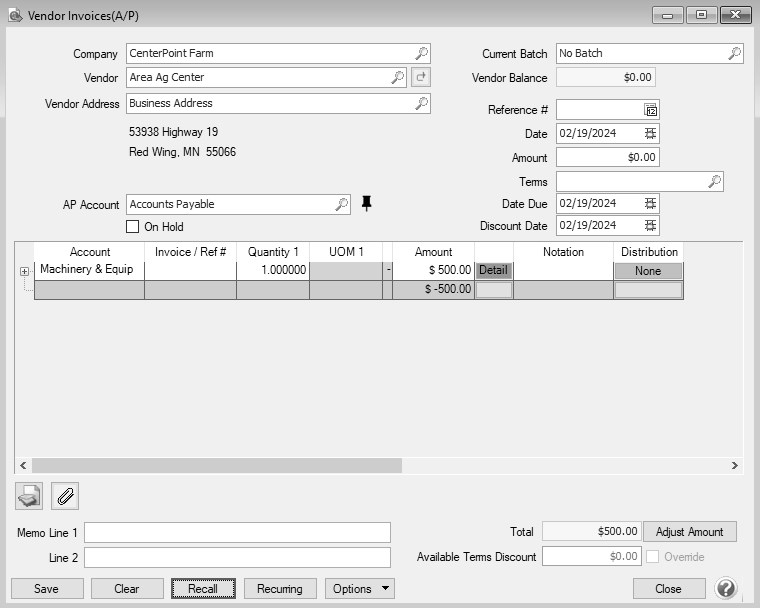Open the Reference # sequence number icon

pyautogui.click(x=650, y=110)
